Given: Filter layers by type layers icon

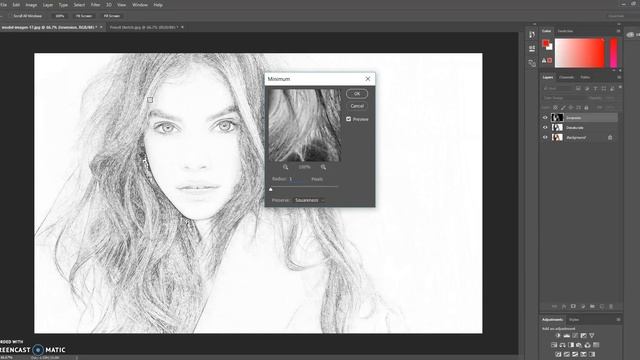Looking at the screenshot, I should click(596, 89).
